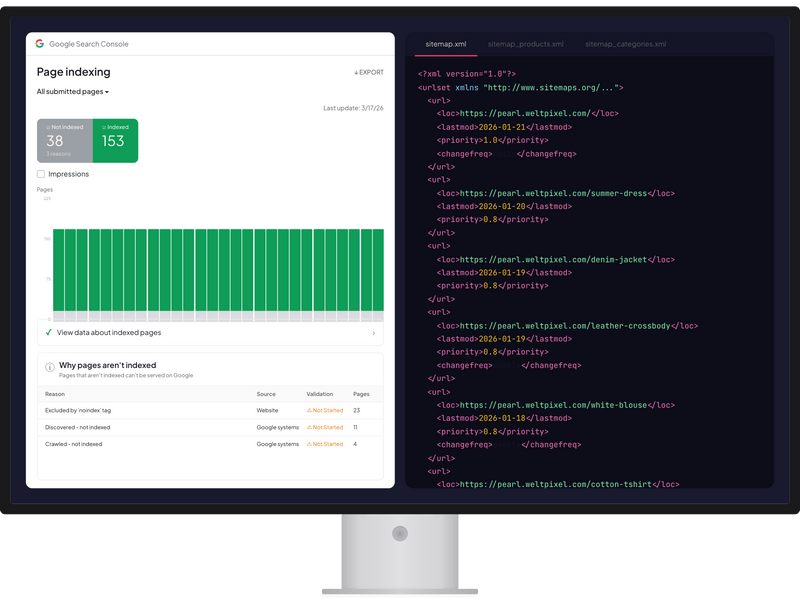Click the Google logo in the header

(x=39, y=43)
